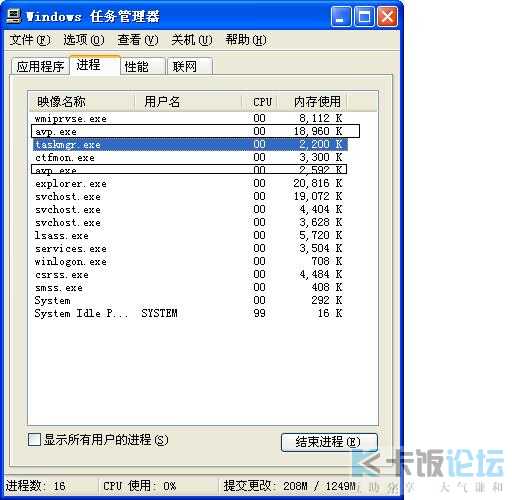
Task: Open the 选项(O) menu
Action: 84,40
